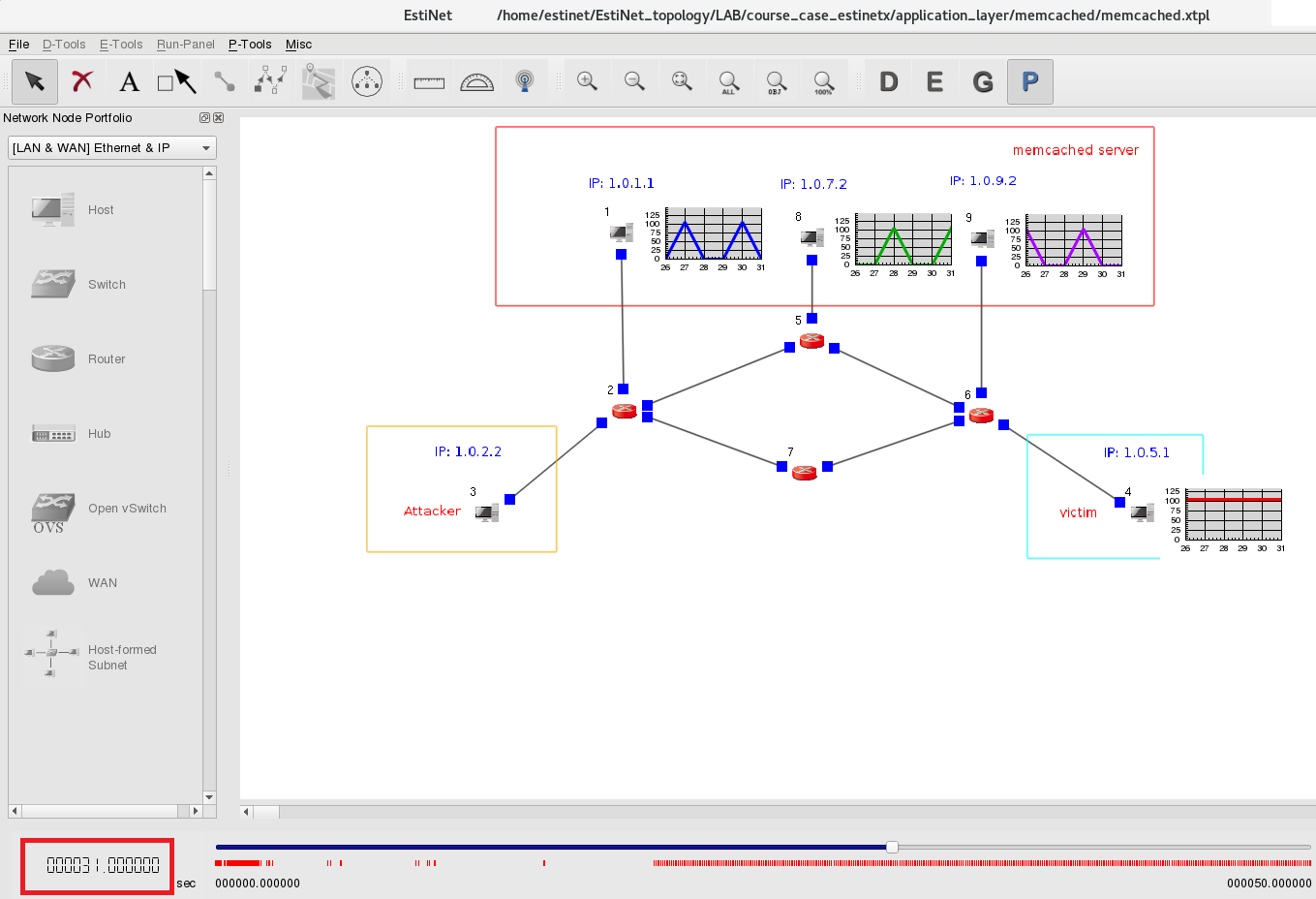
Task: Zoom out of the topology
Action: (x=634, y=81)
